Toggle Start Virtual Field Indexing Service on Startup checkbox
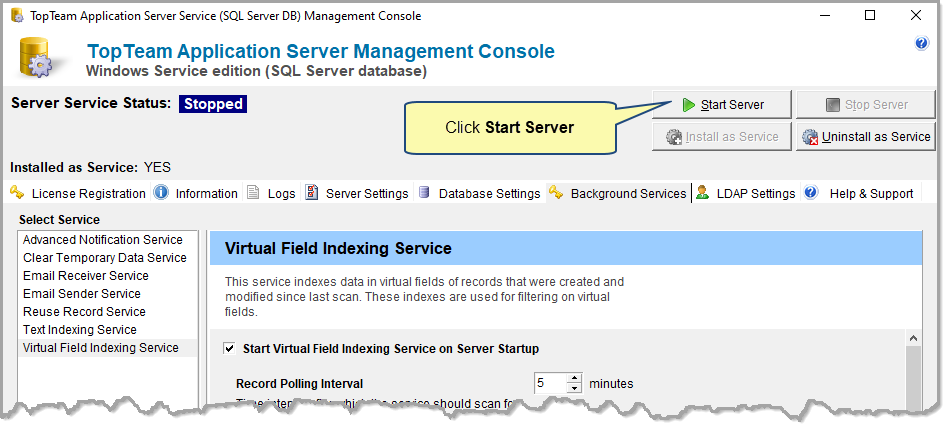The height and width of the screenshot is (433, 946). tap(229, 349)
